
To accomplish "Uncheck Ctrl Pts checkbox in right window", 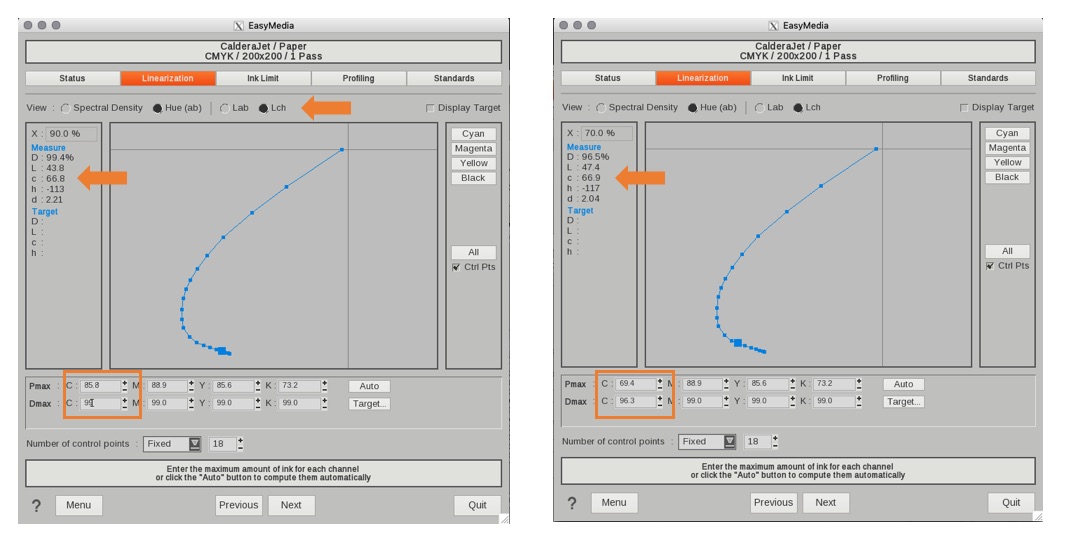I will (x=988, y=266).
